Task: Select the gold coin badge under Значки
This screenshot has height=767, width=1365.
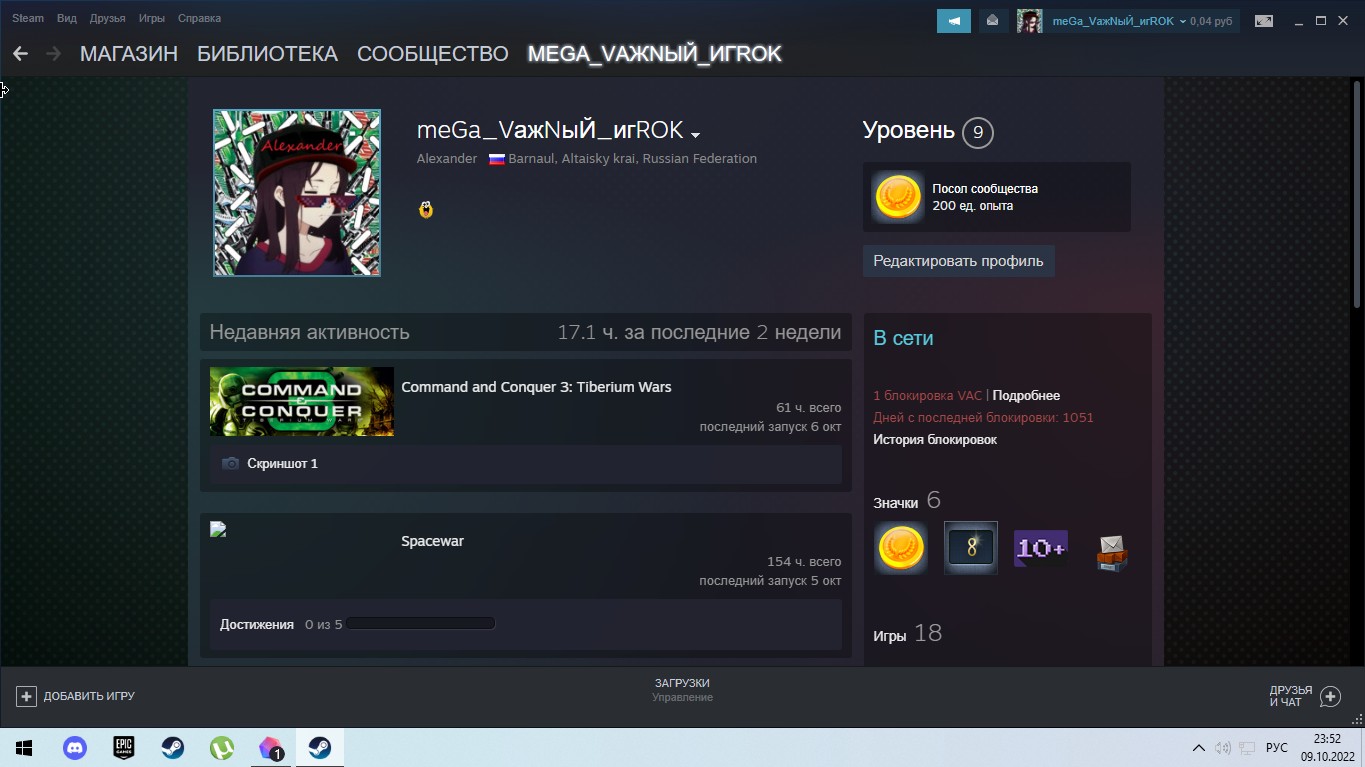Action: (x=901, y=548)
